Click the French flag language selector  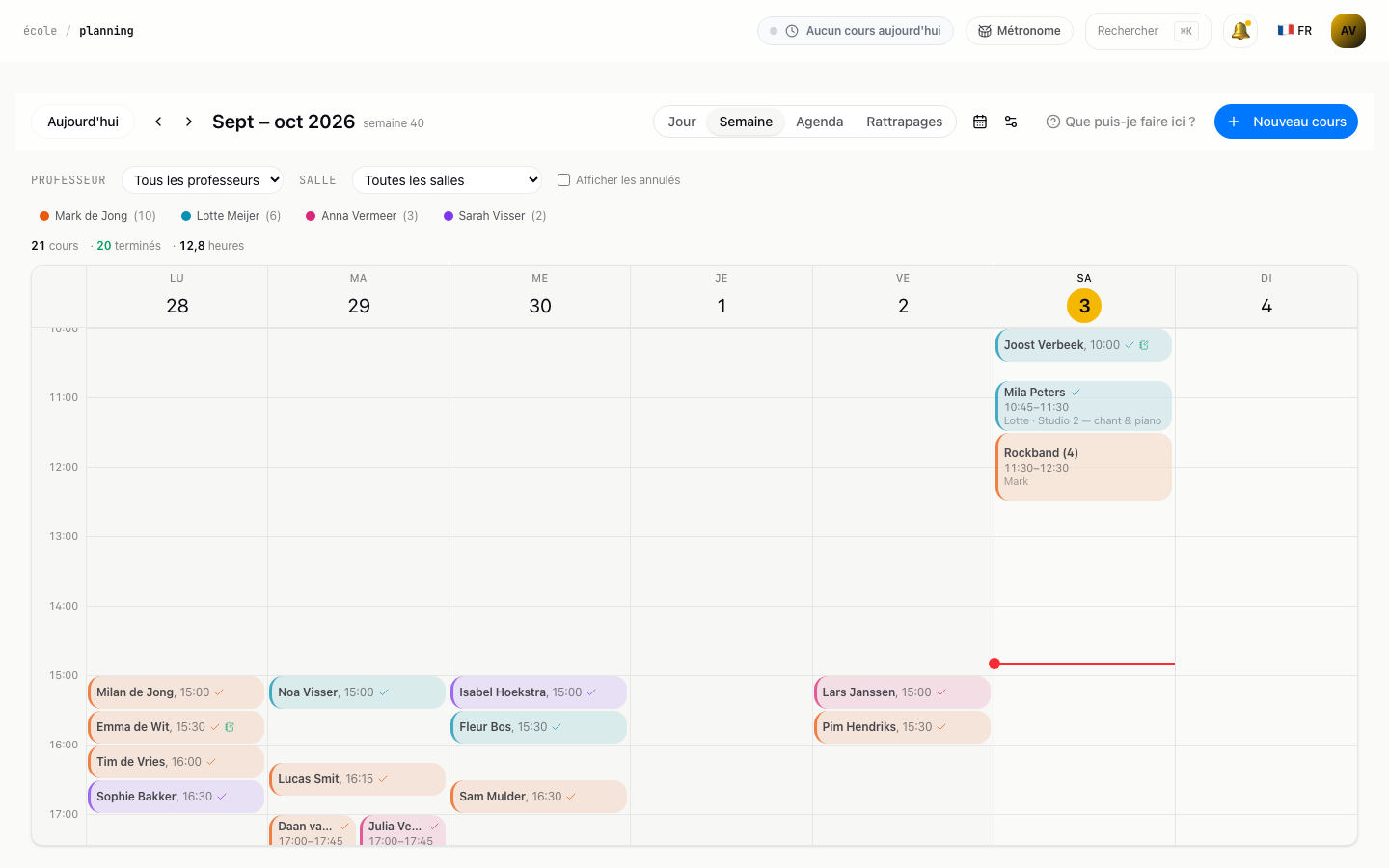coord(1294,31)
